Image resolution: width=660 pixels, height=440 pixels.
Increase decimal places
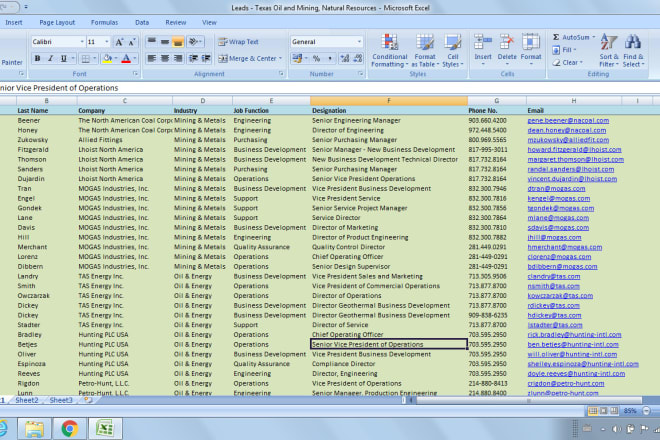[345, 59]
